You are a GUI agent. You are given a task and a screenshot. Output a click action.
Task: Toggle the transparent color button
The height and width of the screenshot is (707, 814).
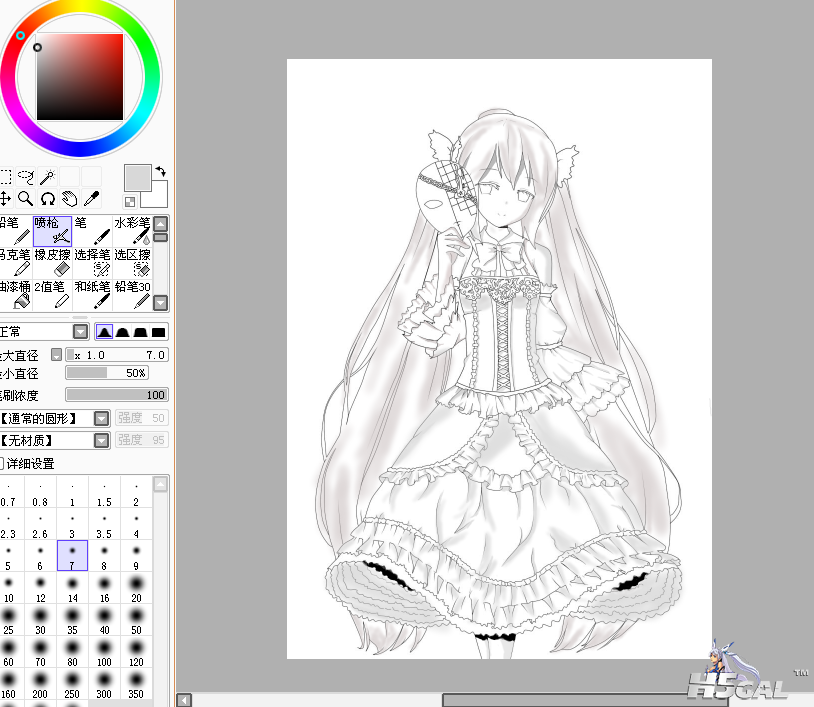tap(130, 201)
